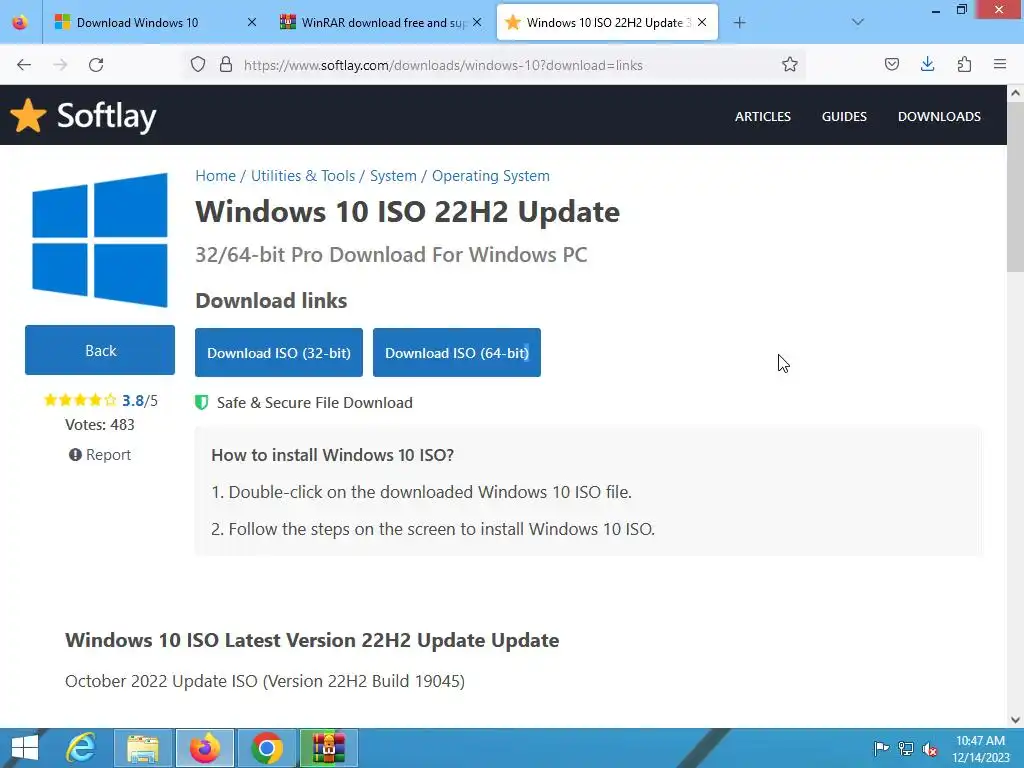Open the ARTICLES menu
This screenshot has width=1024, height=768.
pos(763,116)
